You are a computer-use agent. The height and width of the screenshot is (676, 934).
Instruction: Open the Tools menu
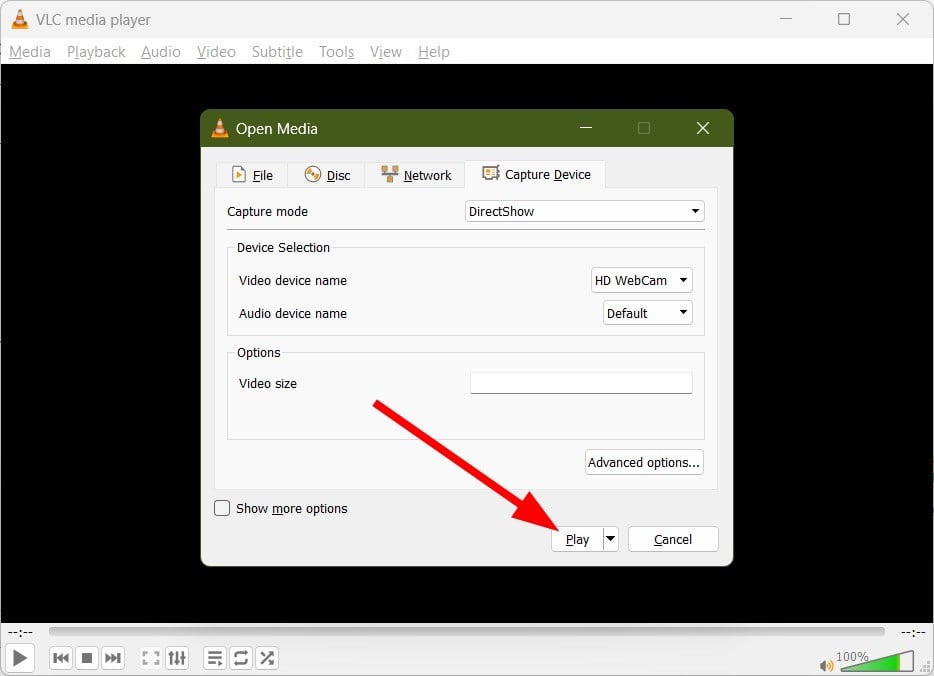(x=337, y=52)
